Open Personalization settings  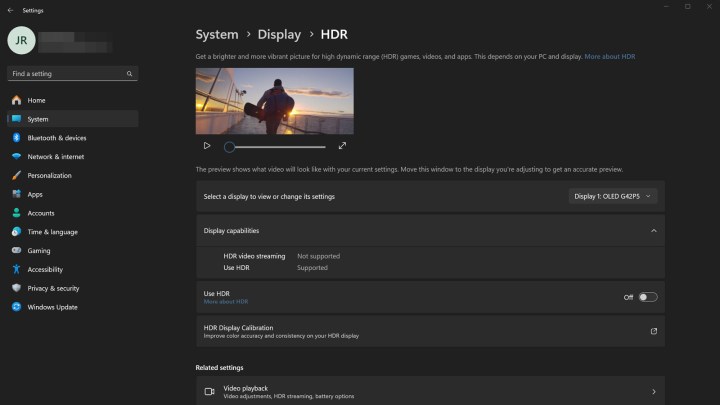click(73, 175)
